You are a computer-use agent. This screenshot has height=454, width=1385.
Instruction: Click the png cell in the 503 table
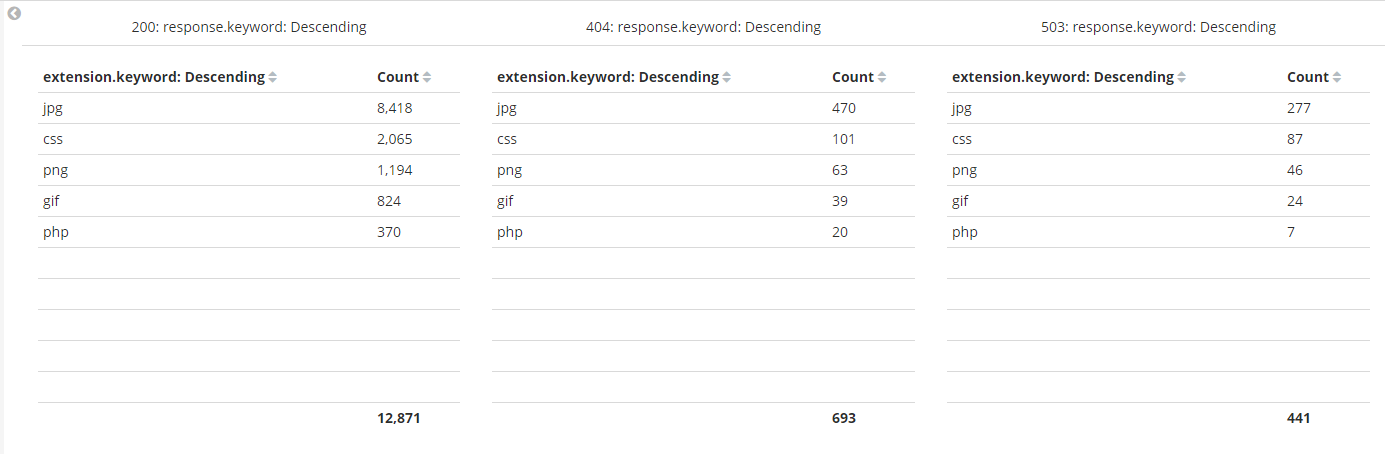[965, 170]
